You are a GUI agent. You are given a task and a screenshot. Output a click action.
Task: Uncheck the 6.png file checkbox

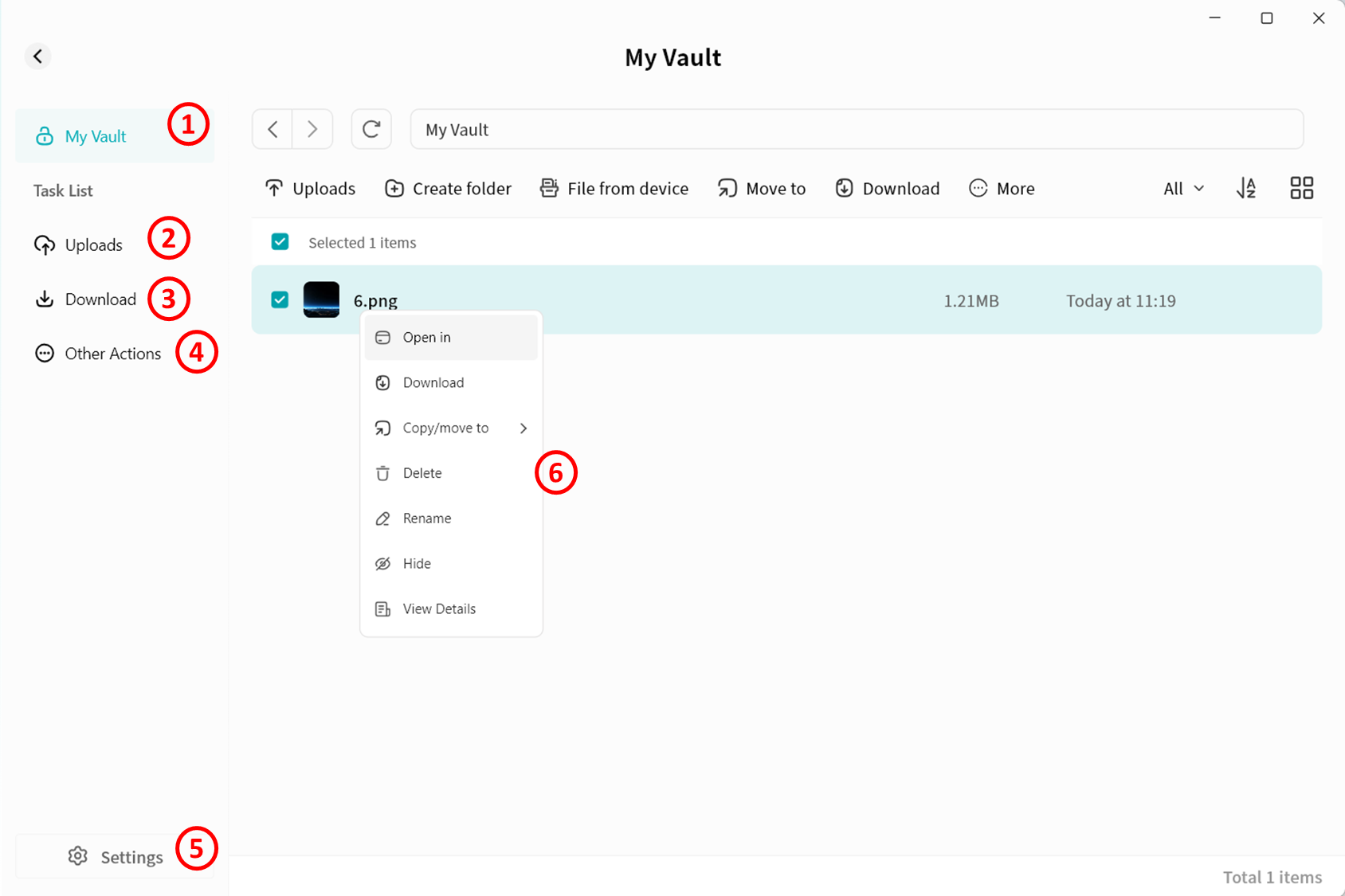[x=280, y=299]
